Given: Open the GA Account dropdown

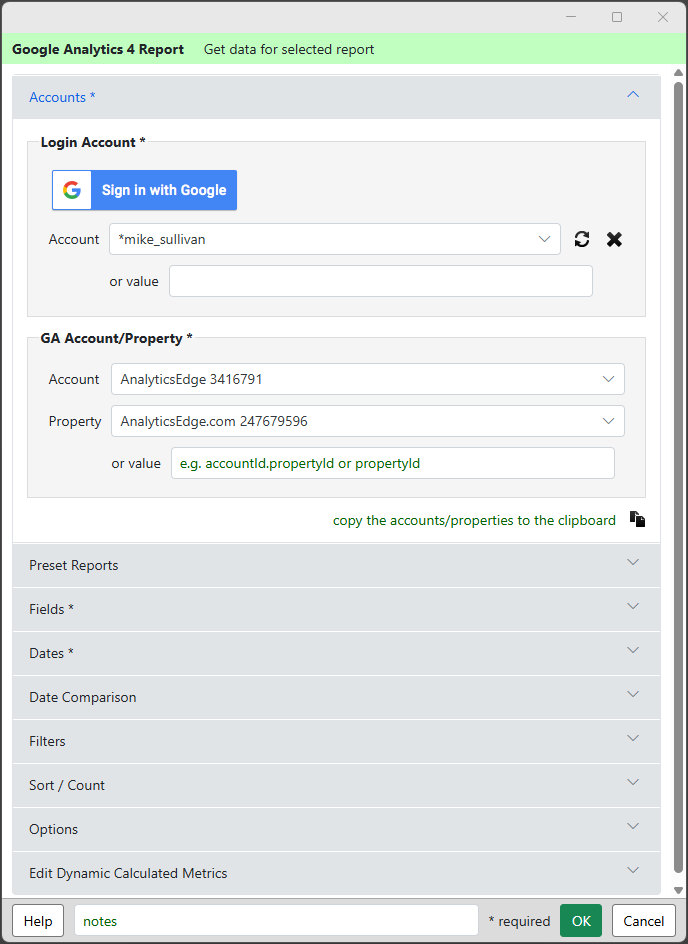Looking at the screenshot, I should click(x=367, y=379).
